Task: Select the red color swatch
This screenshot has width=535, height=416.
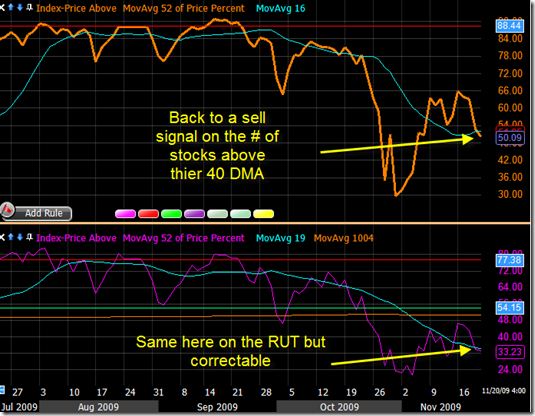Action: (148, 214)
